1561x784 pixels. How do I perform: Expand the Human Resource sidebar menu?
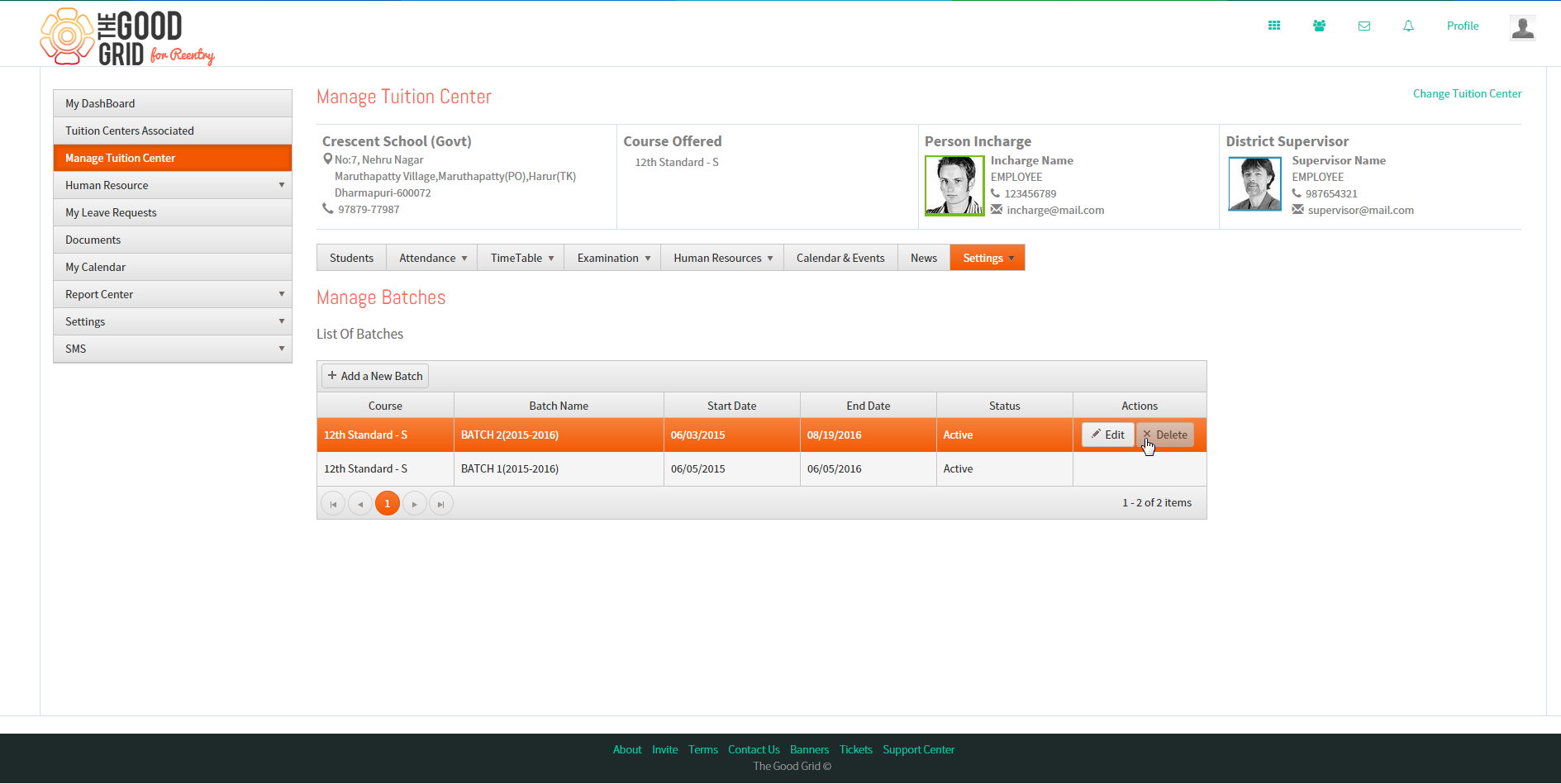tap(173, 185)
